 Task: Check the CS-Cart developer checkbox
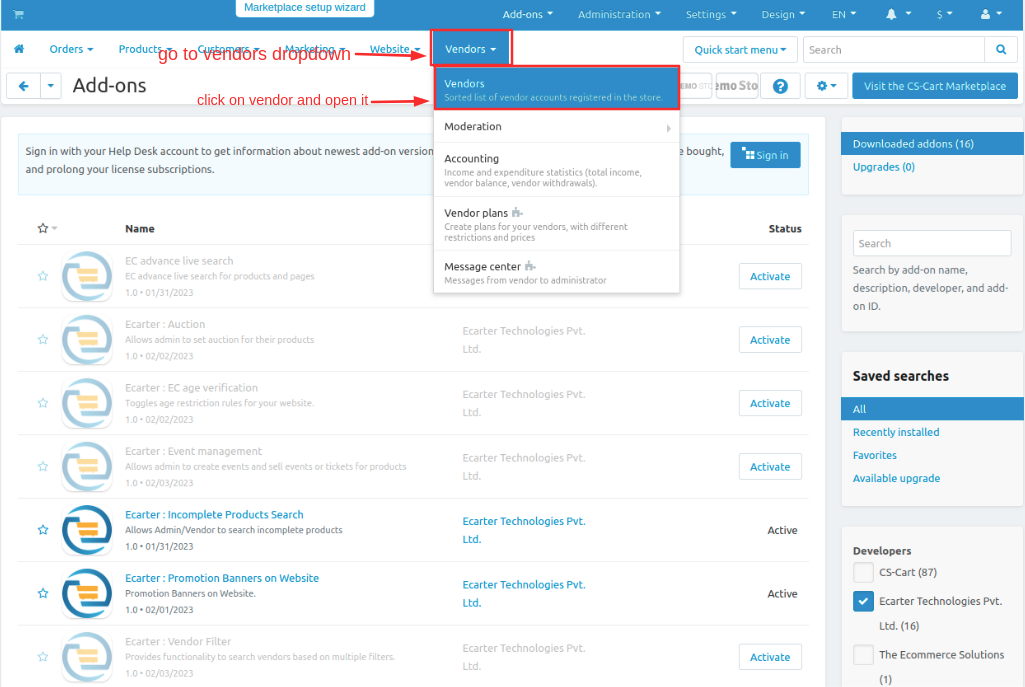pyautogui.click(x=863, y=573)
